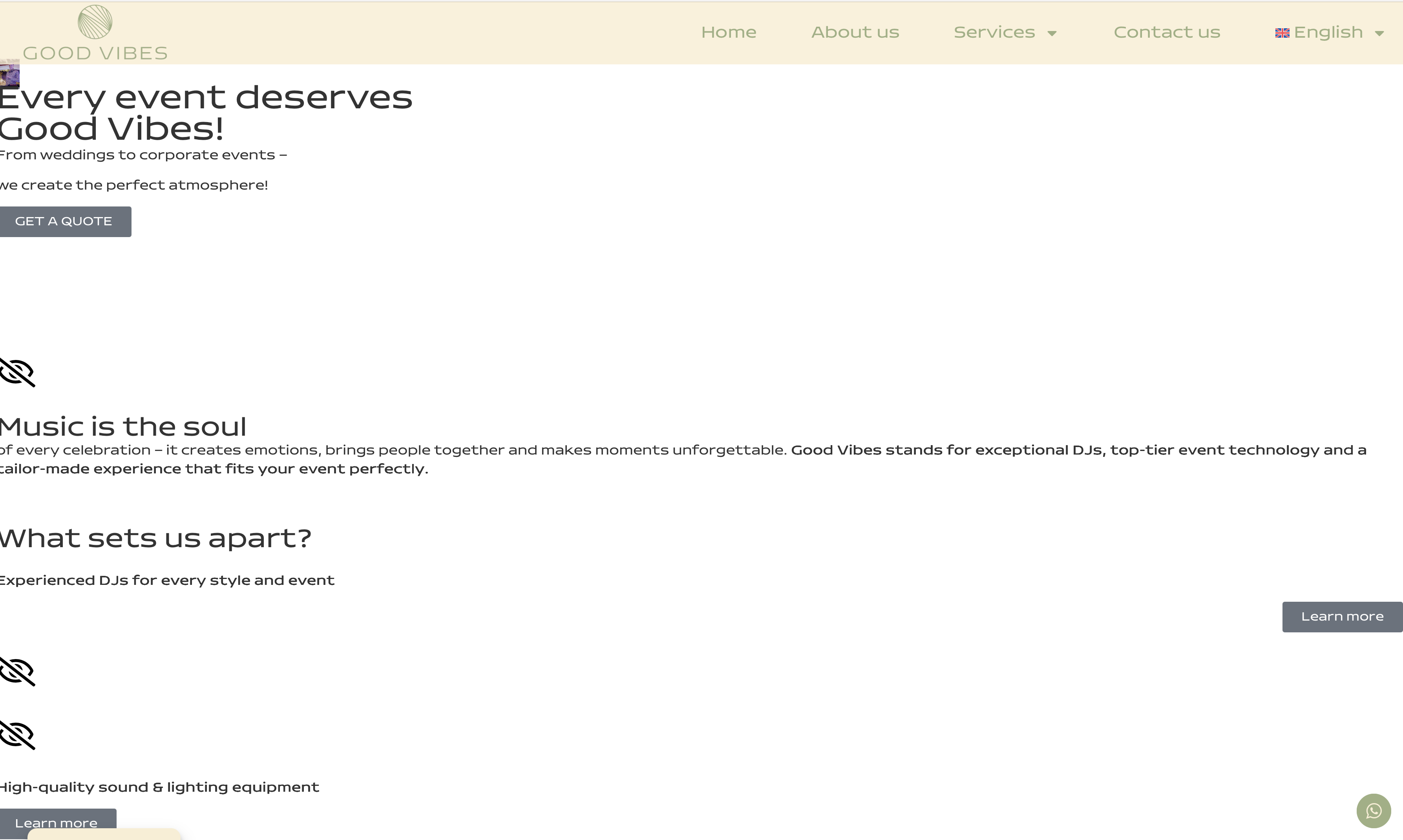This screenshot has width=1403, height=840.
Task: Click 'High-quality sound & lighting equipment' text
Action: tap(159, 787)
